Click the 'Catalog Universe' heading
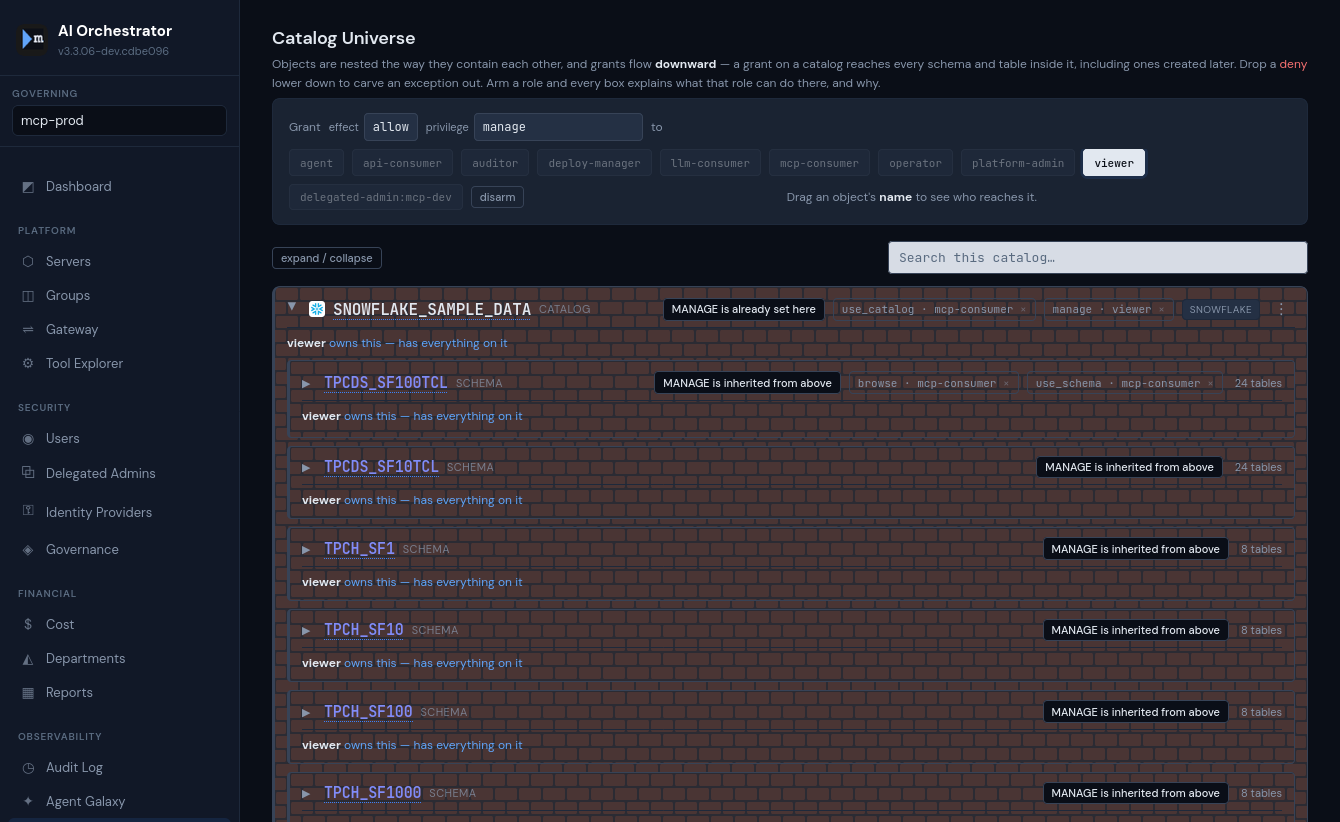Screen dimensions: 1340x822 point(343,39)
